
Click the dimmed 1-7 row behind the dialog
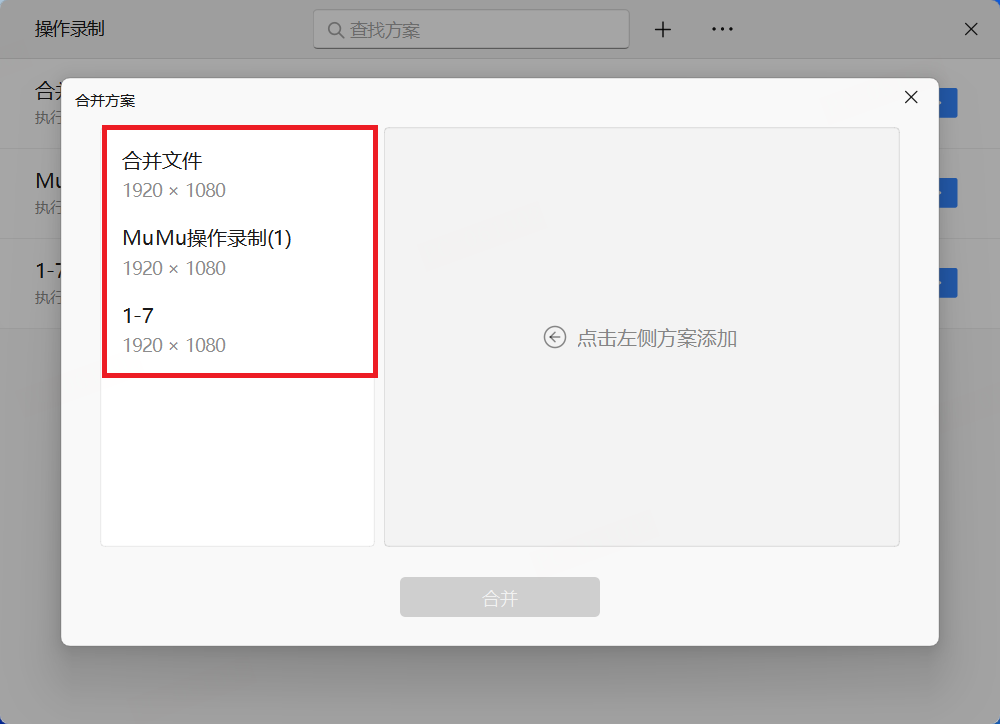tap(48, 283)
